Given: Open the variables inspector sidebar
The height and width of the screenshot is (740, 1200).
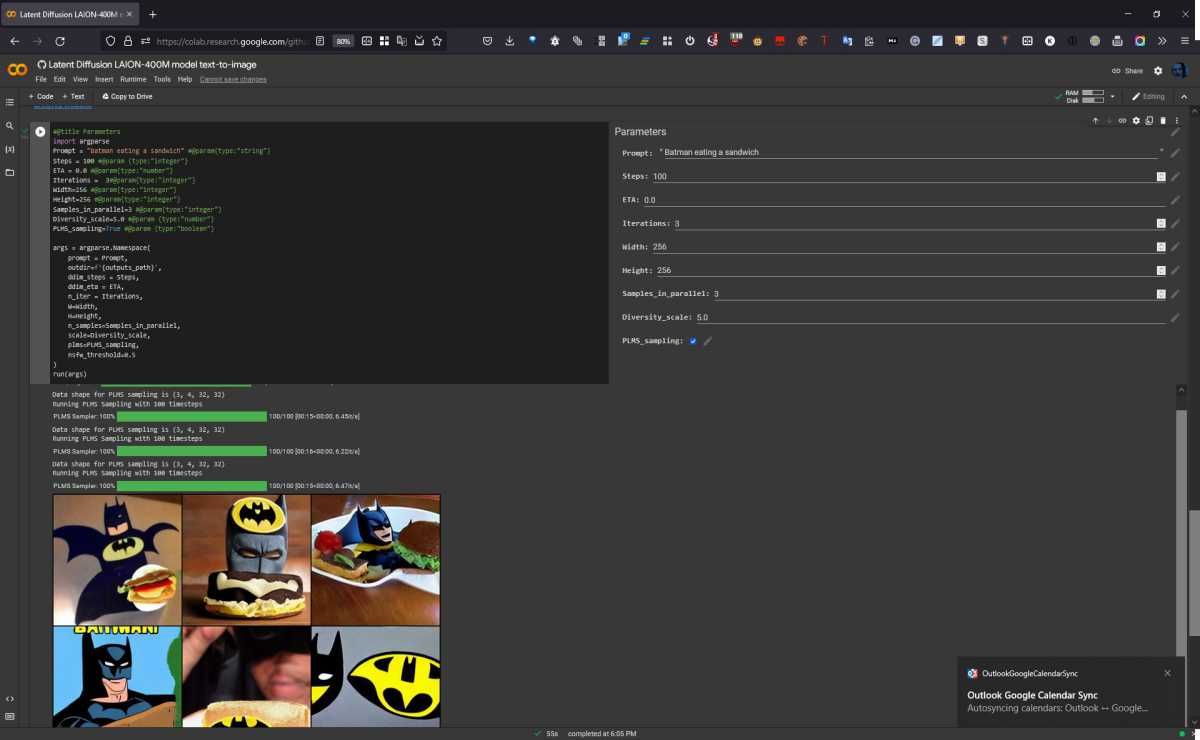Looking at the screenshot, I should [x=10, y=149].
